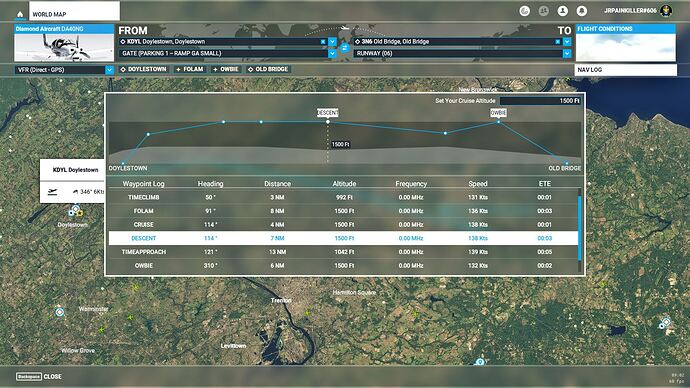
Task: Open the notifications bell icon
Action: coord(582,11)
